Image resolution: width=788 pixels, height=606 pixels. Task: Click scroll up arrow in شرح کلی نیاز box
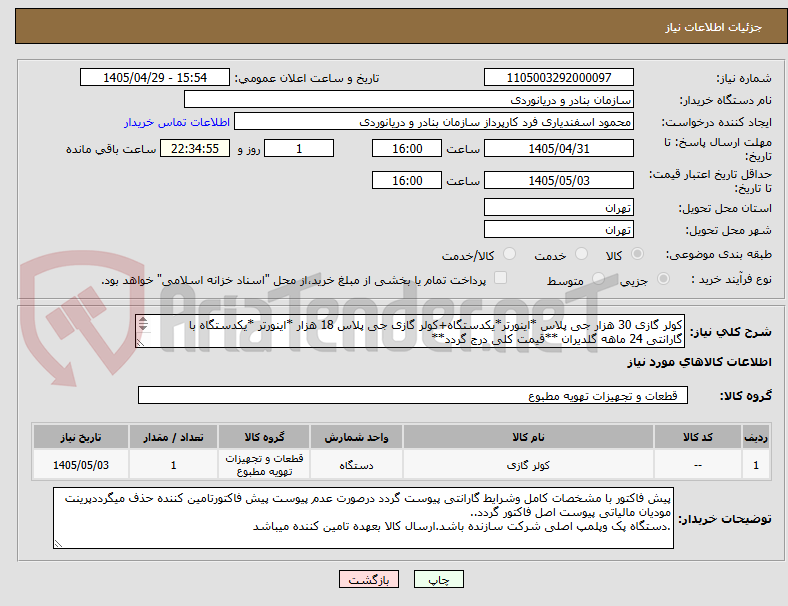coord(143,320)
